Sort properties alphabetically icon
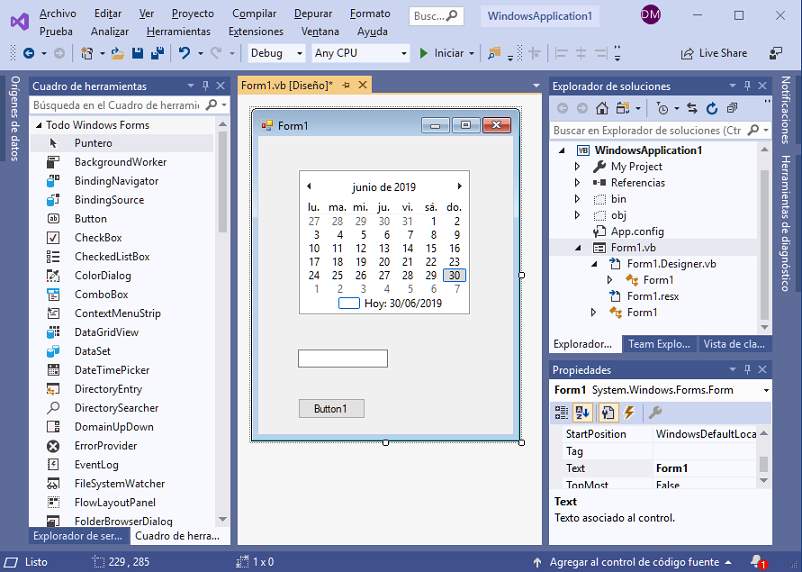The image size is (802, 572). (583, 412)
